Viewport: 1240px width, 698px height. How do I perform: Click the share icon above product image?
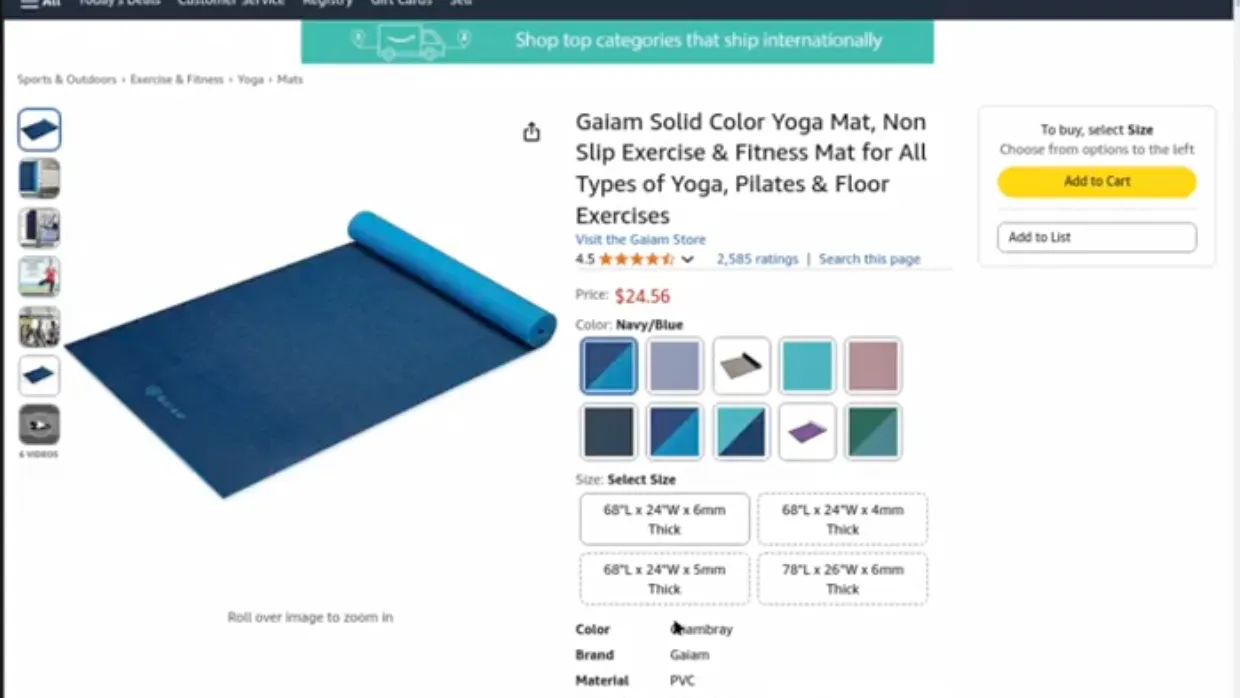coord(531,132)
